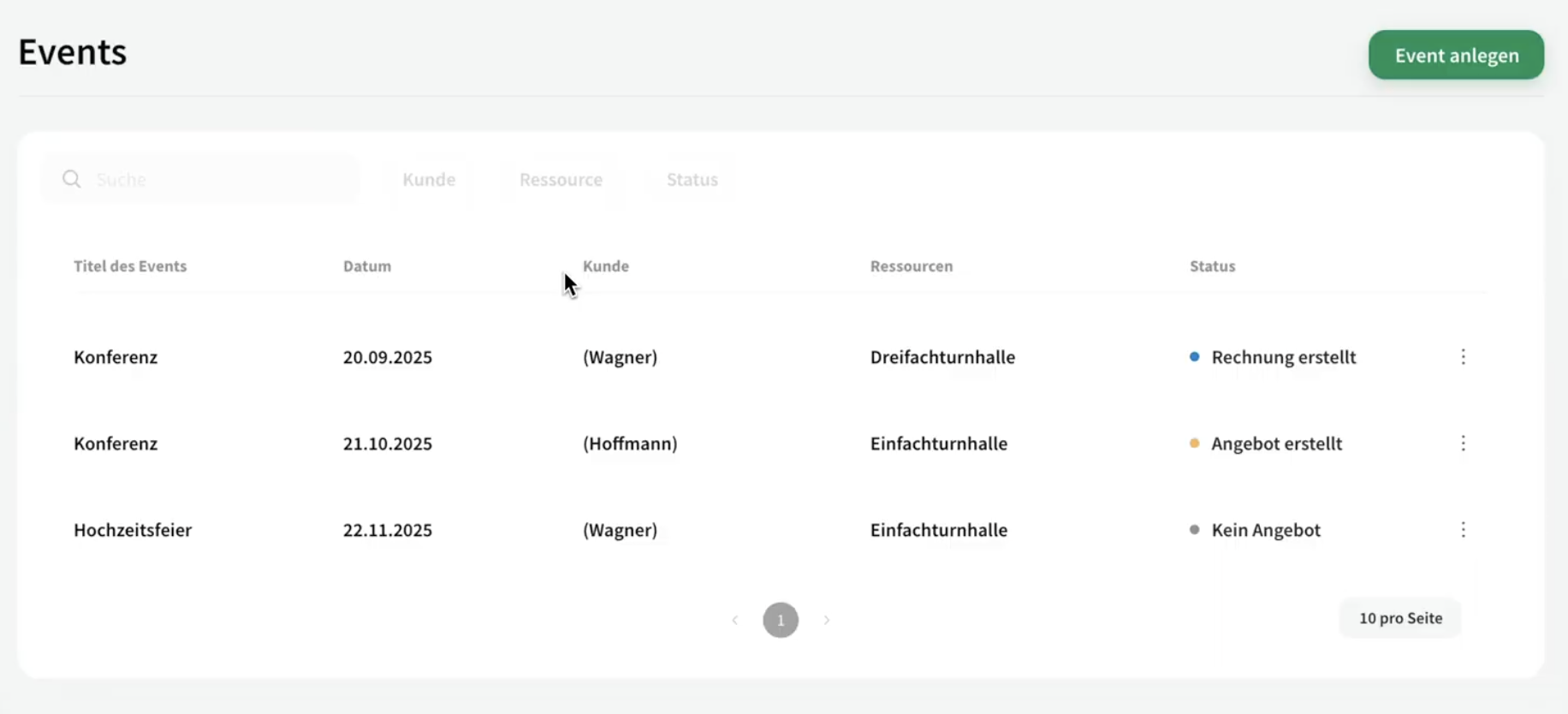Click orange status dot for Angebot erstellt
This screenshot has height=714, width=1568.
coord(1194,443)
